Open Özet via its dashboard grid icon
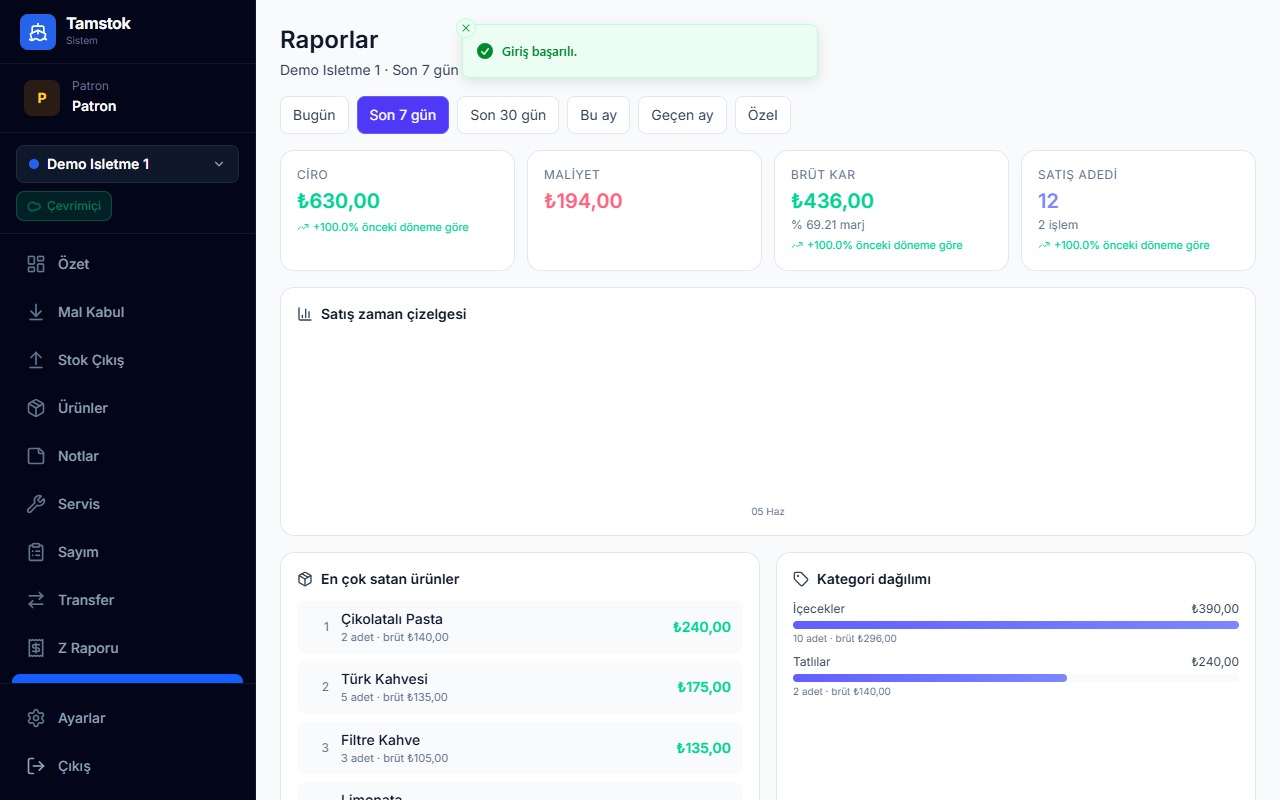 point(36,264)
